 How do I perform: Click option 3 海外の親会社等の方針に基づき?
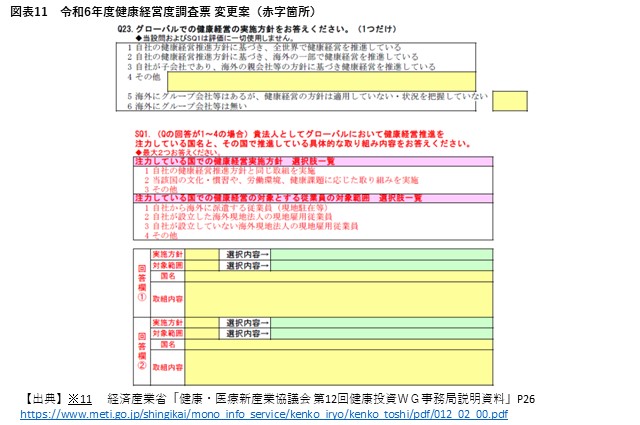pyautogui.click(x=281, y=67)
